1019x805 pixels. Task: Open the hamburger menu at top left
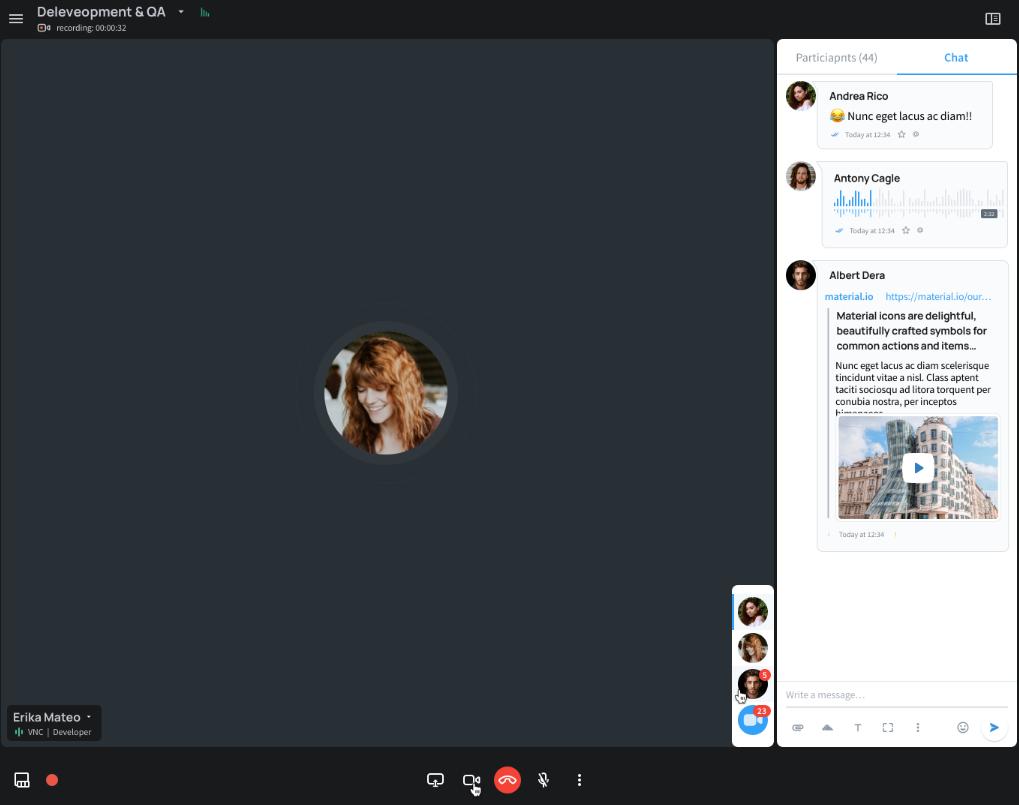tap(16, 18)
